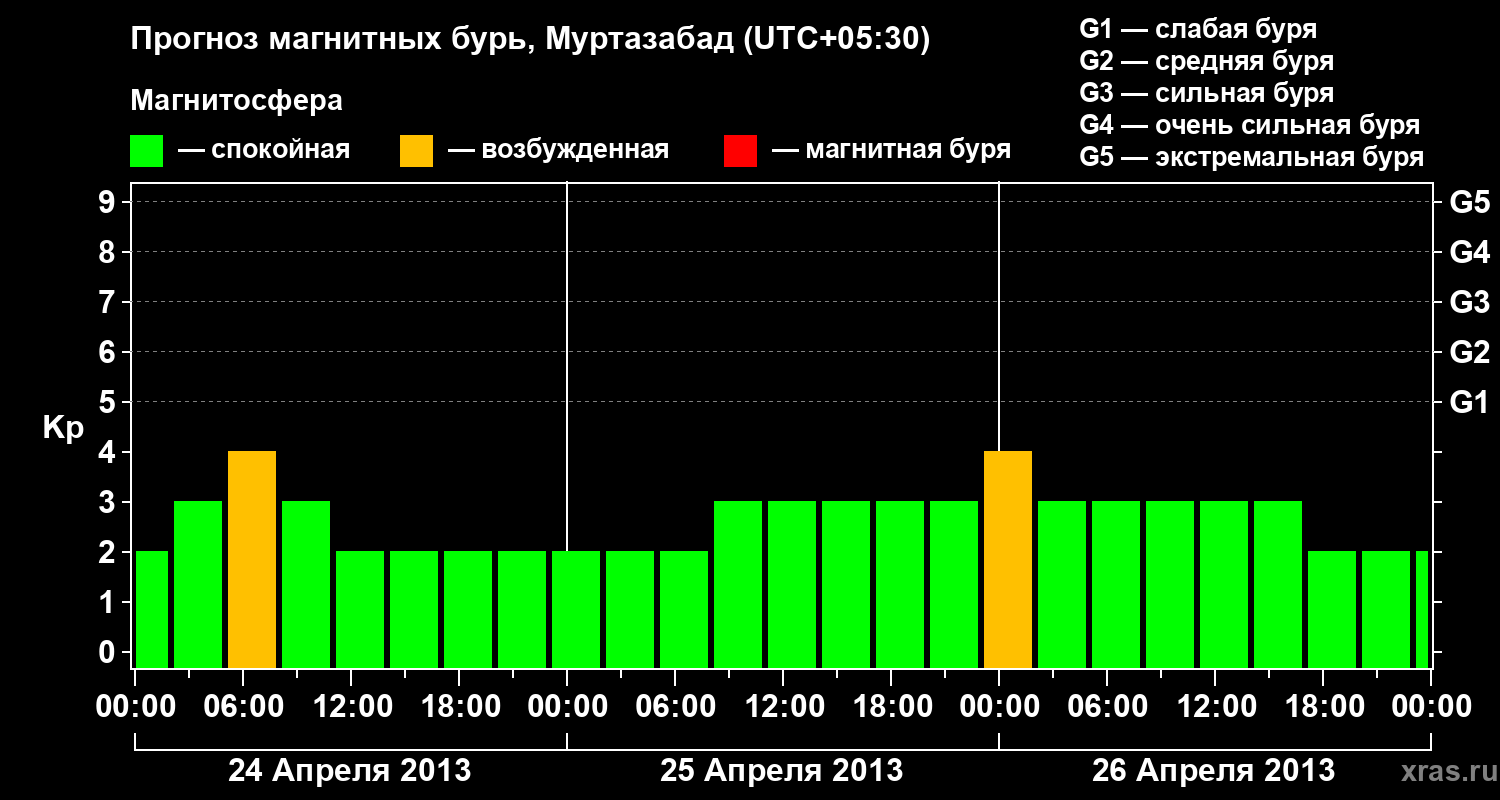Click 'G1 — слабая буря' description line
1500x800 pixels.
[x=1198, y=29]
